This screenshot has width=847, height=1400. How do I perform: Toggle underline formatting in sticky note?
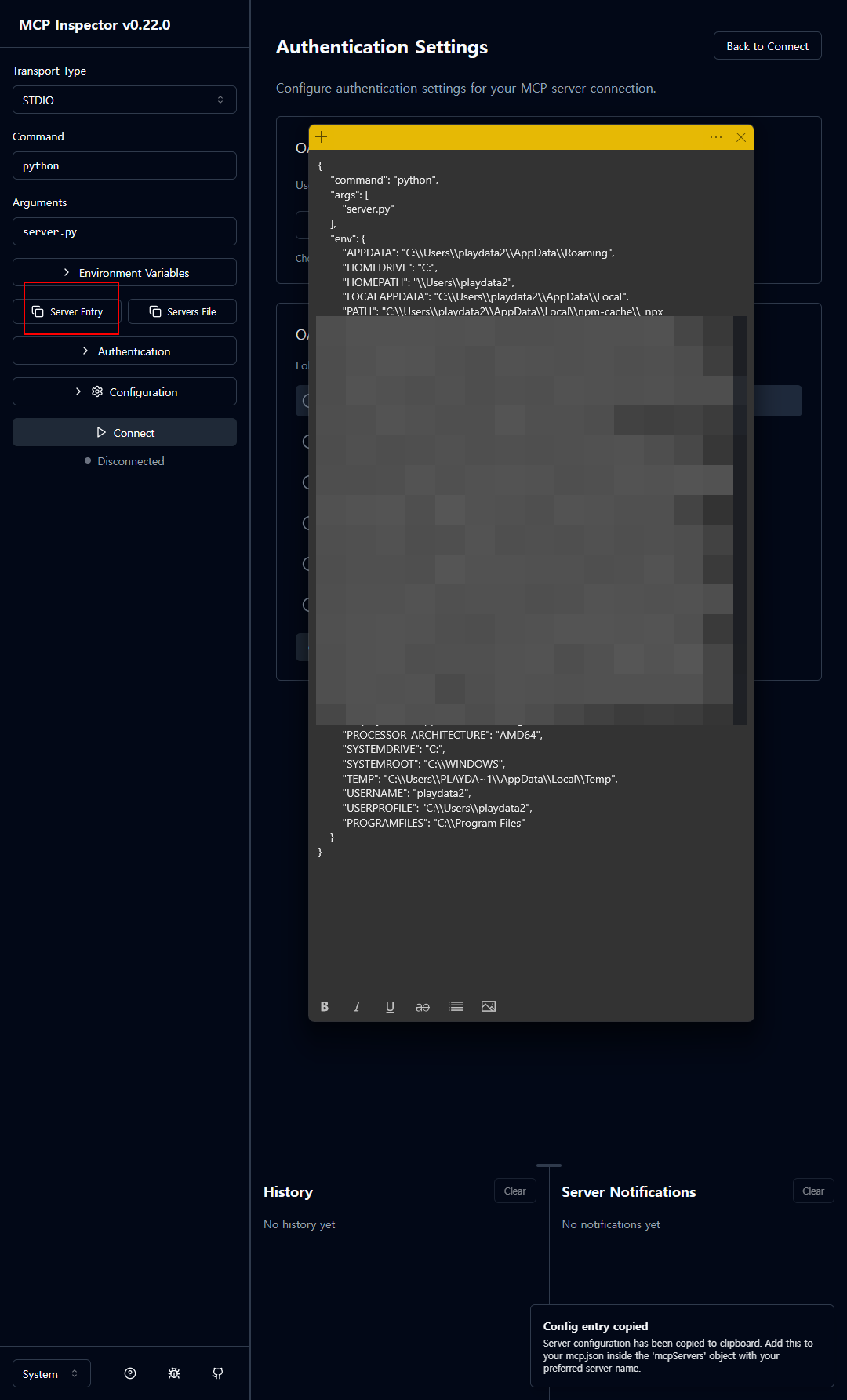(390, 1006)
